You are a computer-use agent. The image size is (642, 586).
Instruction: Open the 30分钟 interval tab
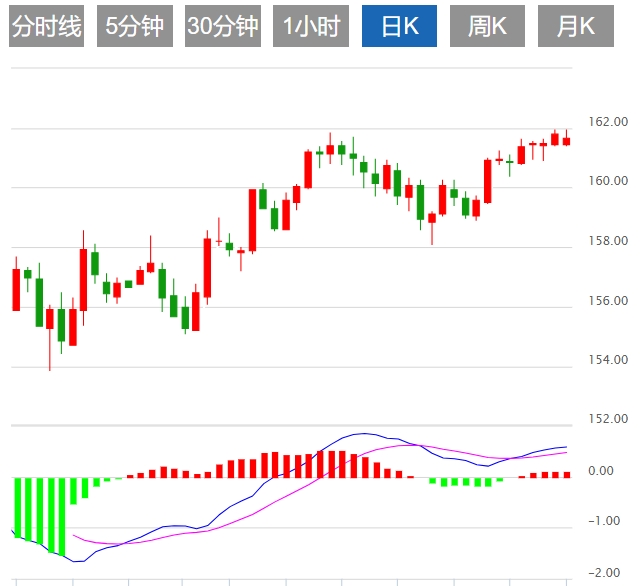[222, 26]
